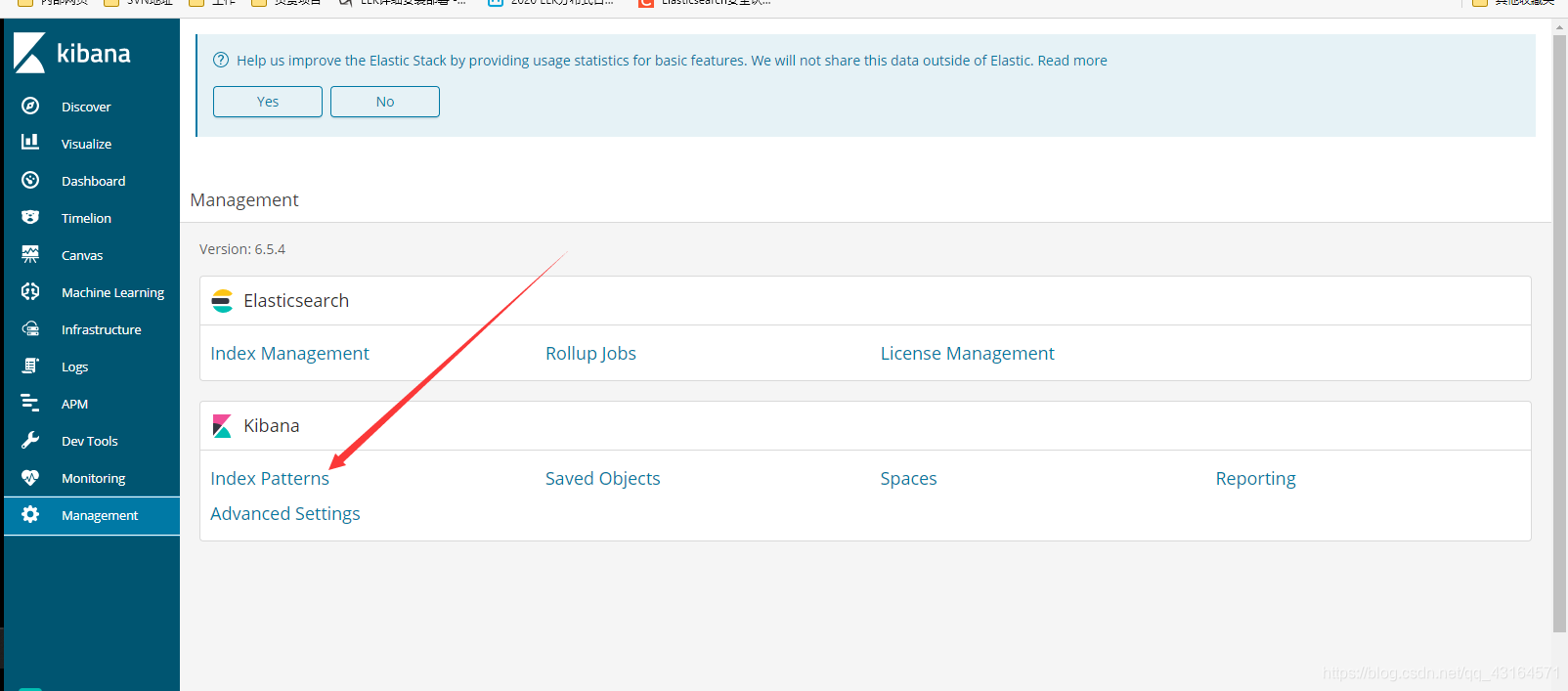Go to Dashboard in the sidebar
Image resolution: width=1568 pixels, height=691 pixels.
pyautogui.click(x=93, y=181)
